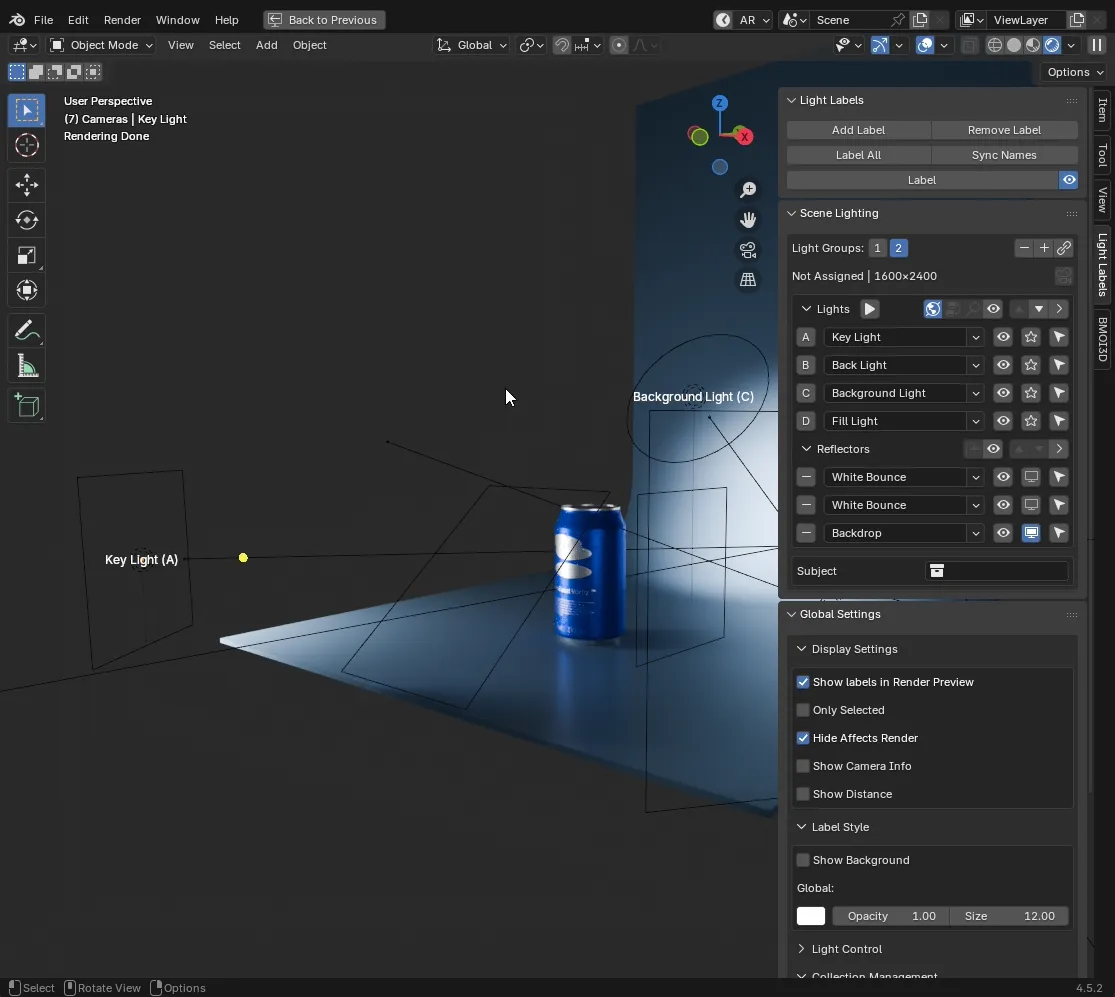Click the Remove Label button
Viewport: 1115px width, 997px height.
[1004, 130]
